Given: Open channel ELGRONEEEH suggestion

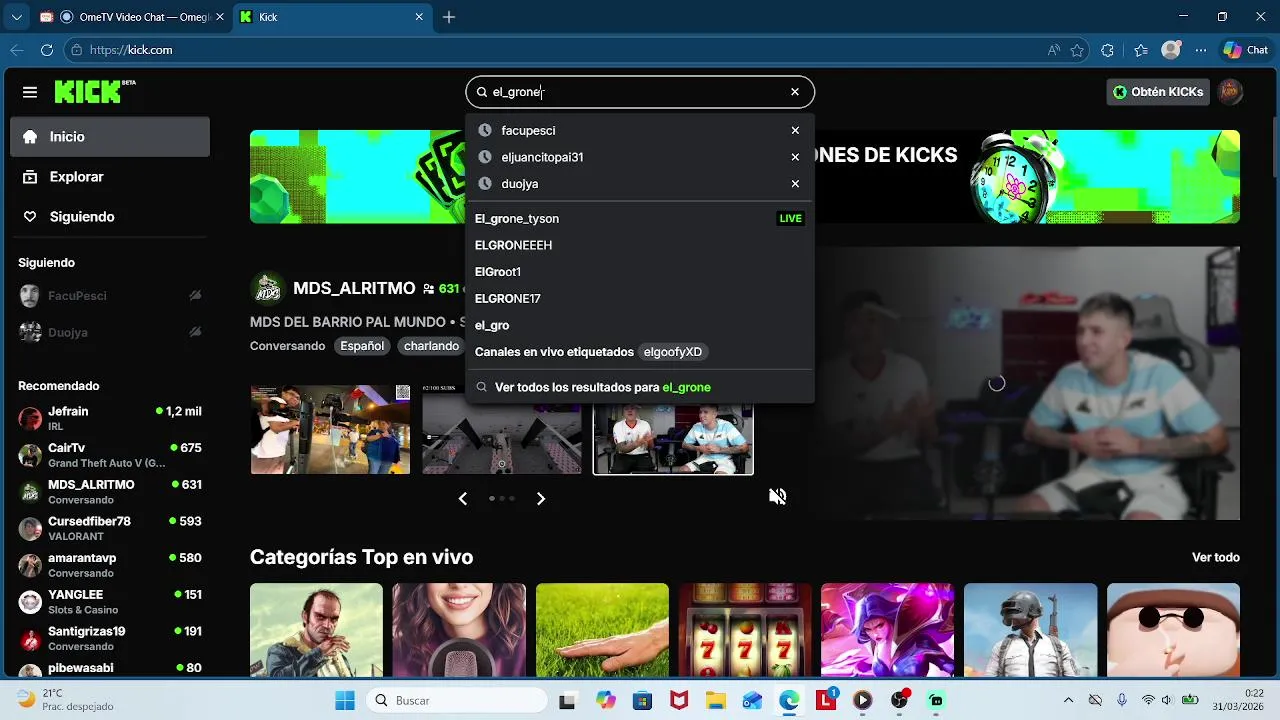Looking at the screenshot, I should pos(640,245).
